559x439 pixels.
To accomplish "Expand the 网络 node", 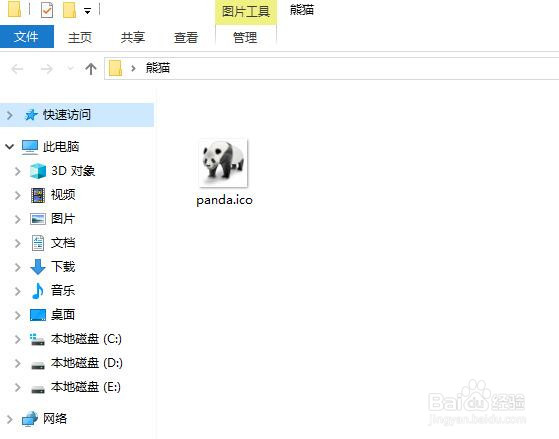I will [x=10, y=419].
